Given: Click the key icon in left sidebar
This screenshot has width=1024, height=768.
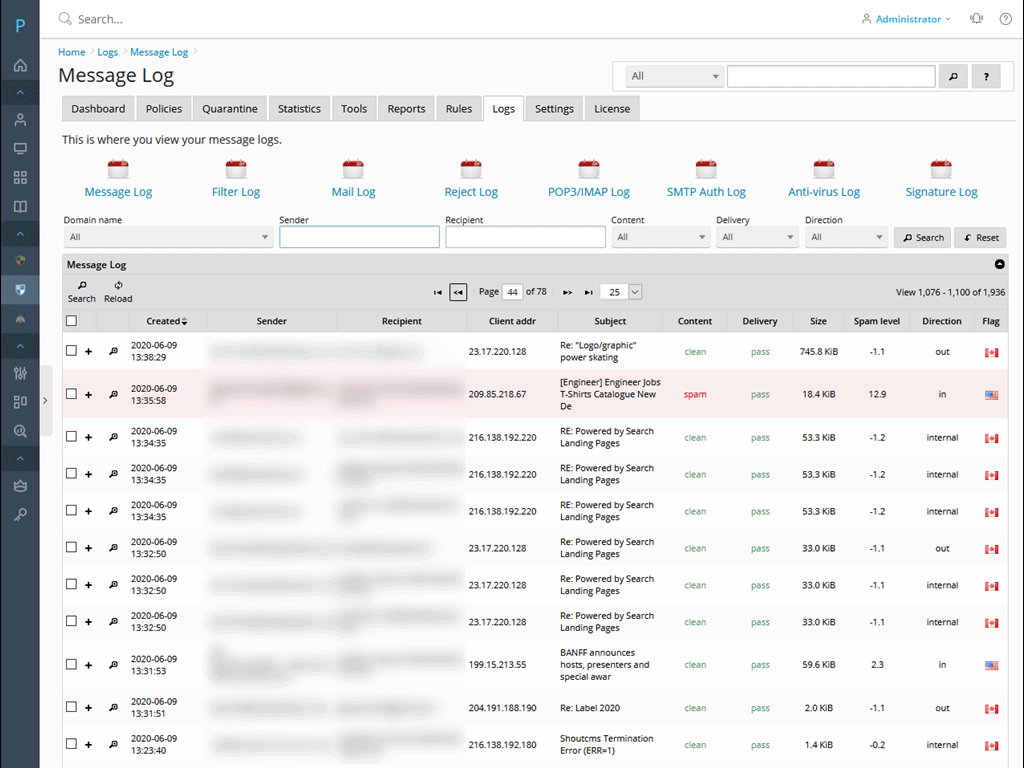Looking at the screenshot, I should 20,515.
